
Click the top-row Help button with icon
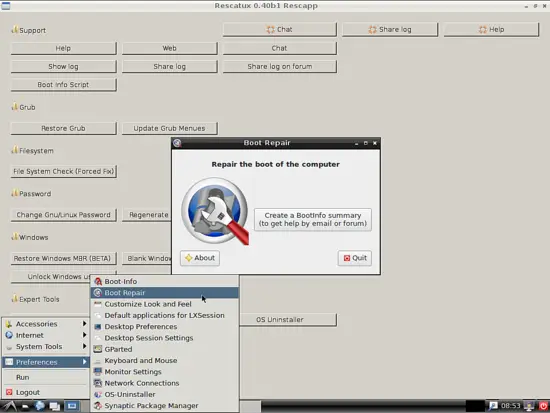tap(491, 29)
